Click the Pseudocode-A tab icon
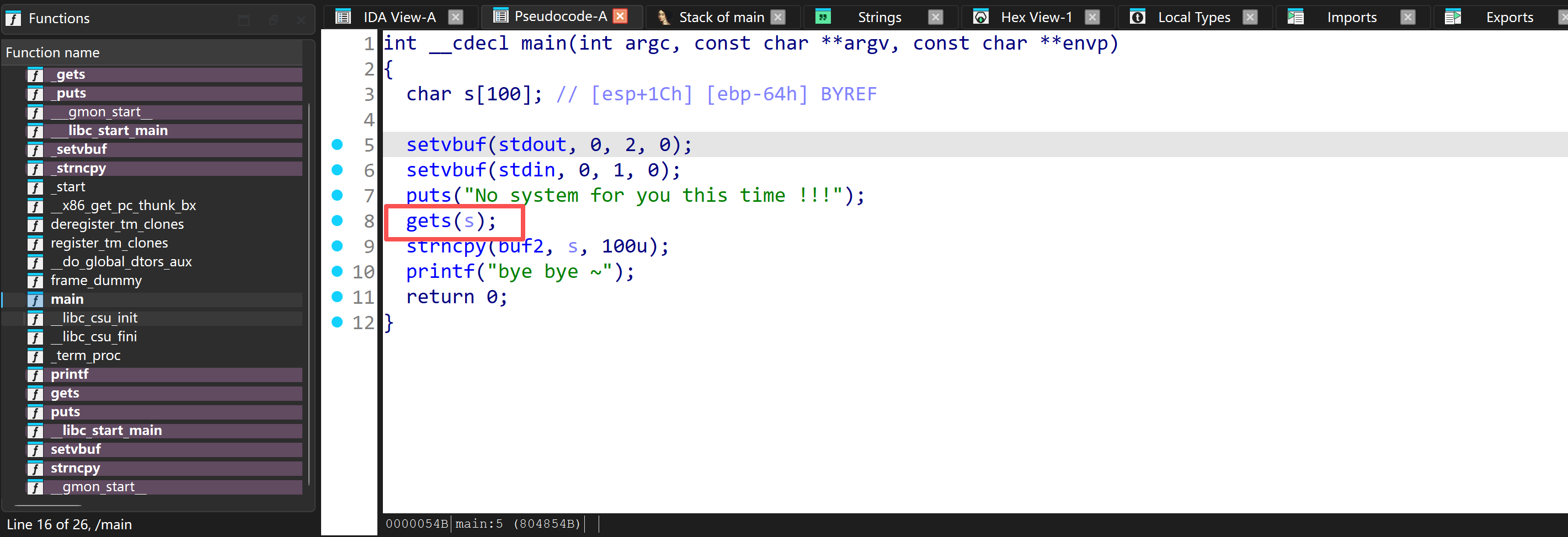 tap(501, 16)
